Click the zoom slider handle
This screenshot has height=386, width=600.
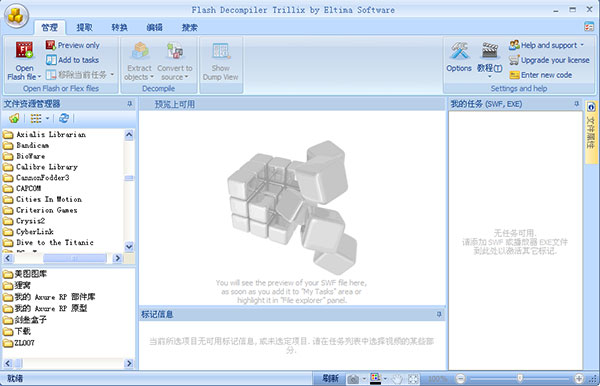click(x=520, y=378)
